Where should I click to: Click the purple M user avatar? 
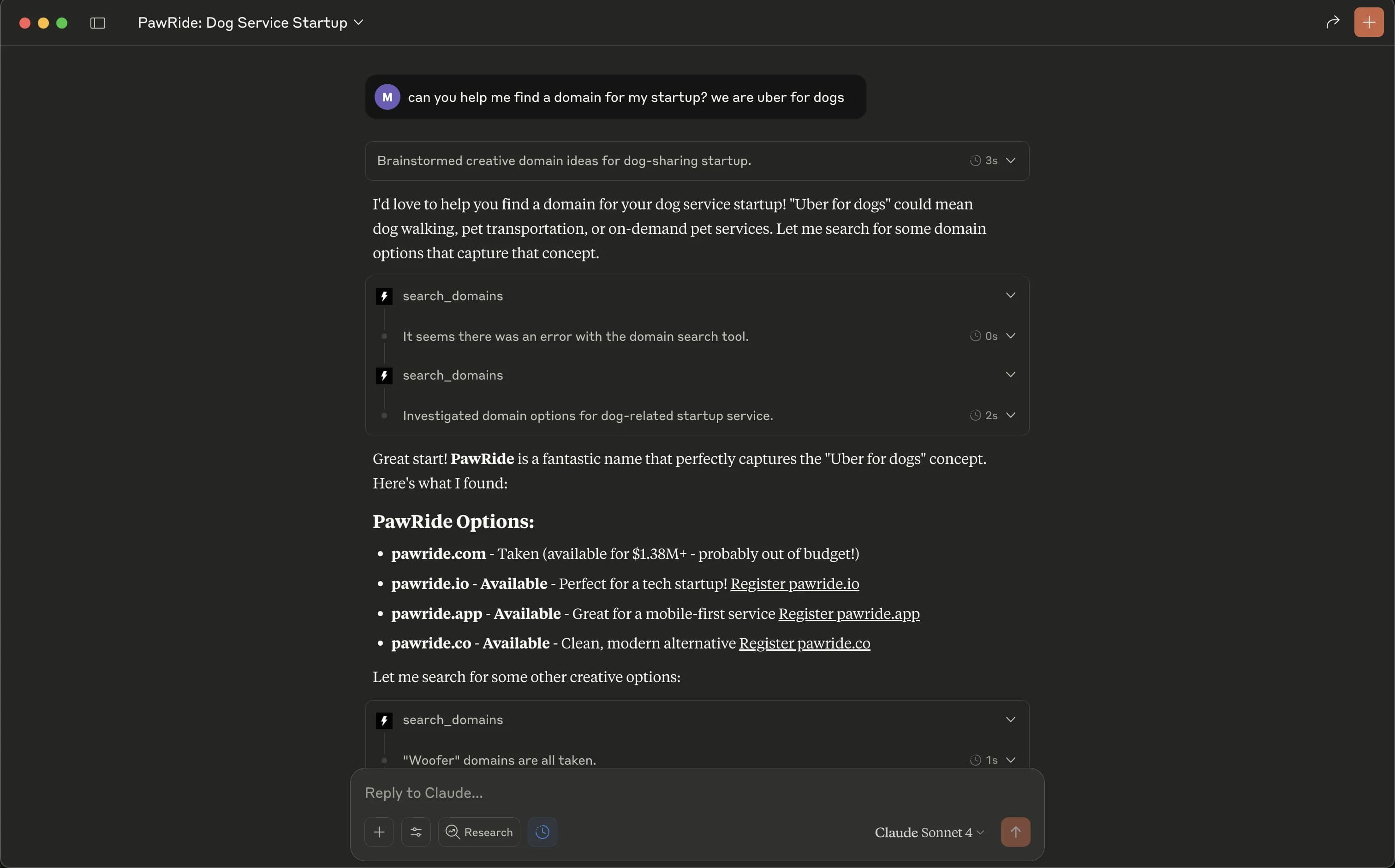(x=387, y=97)
